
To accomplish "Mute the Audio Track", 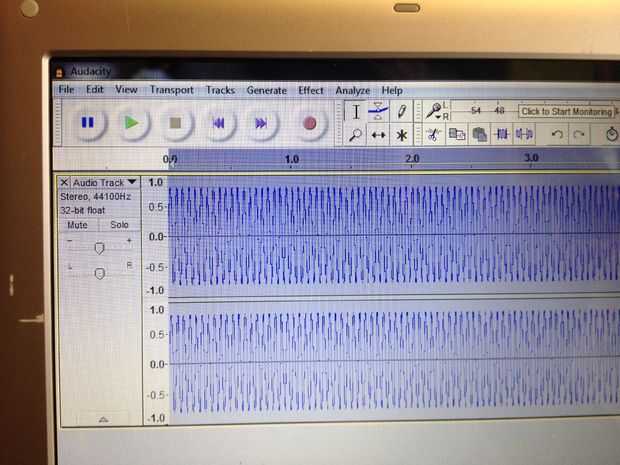I will (78, 225).
